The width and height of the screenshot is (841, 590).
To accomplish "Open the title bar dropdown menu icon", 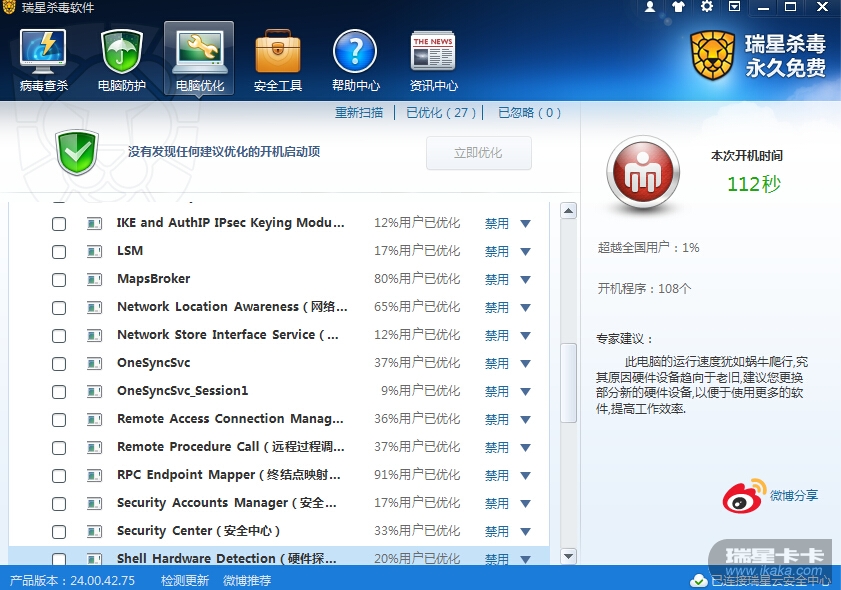I will [x=734, y=7].
